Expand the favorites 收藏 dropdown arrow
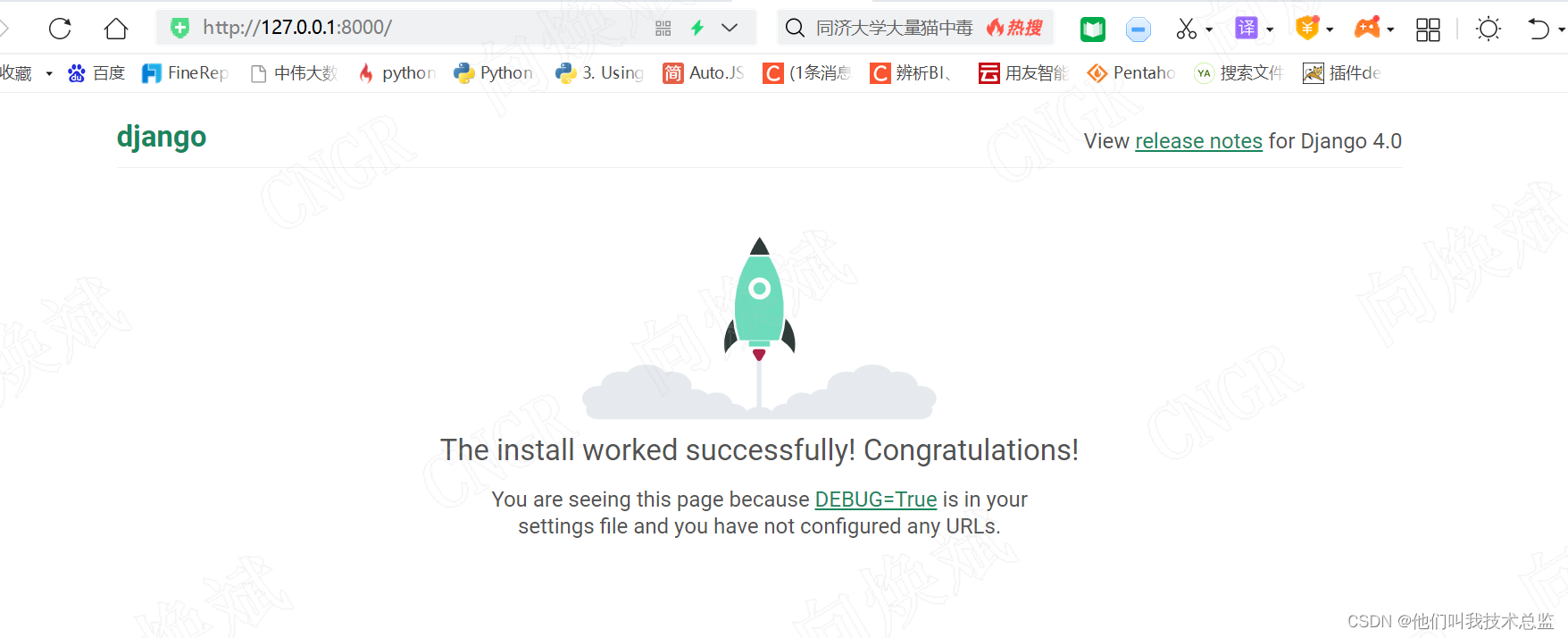This screenshot has width=1568, height=638. pyautogui.click(x=49, y=73)
